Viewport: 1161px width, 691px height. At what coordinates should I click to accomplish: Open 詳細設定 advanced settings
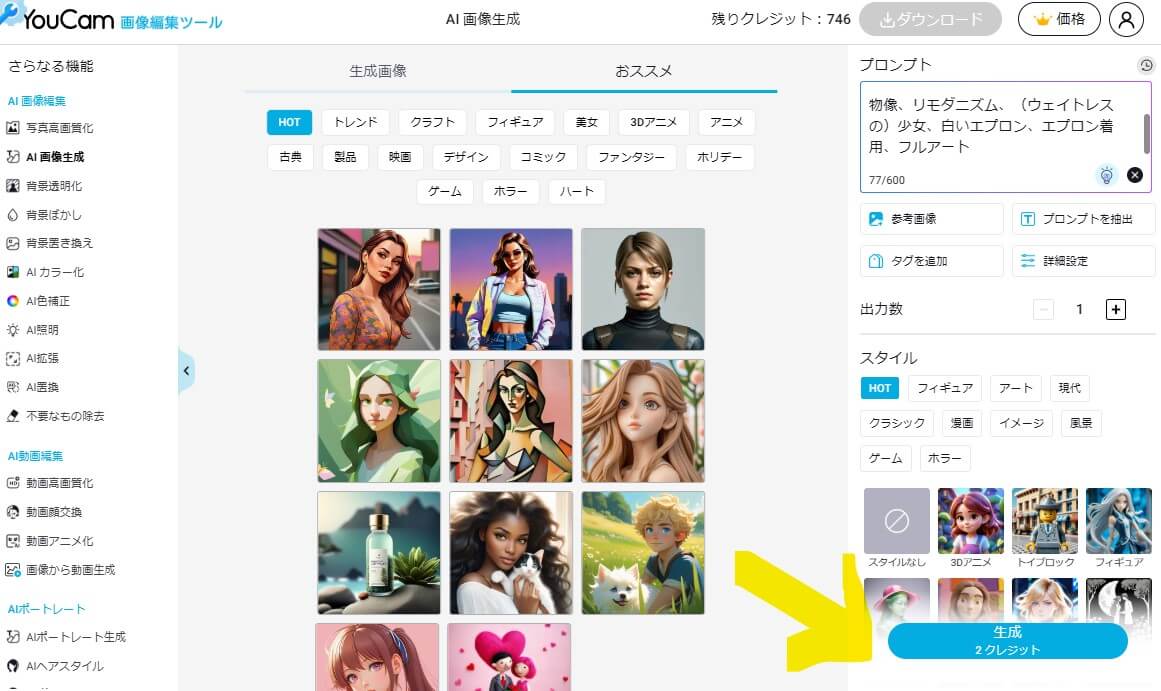[1083, 261]
